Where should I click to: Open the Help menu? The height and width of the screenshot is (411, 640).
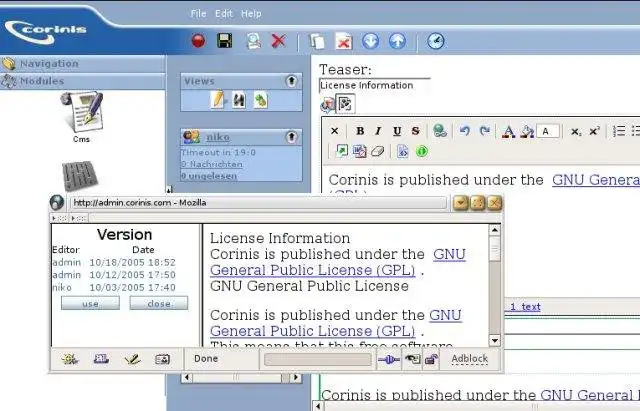point(251,14)
